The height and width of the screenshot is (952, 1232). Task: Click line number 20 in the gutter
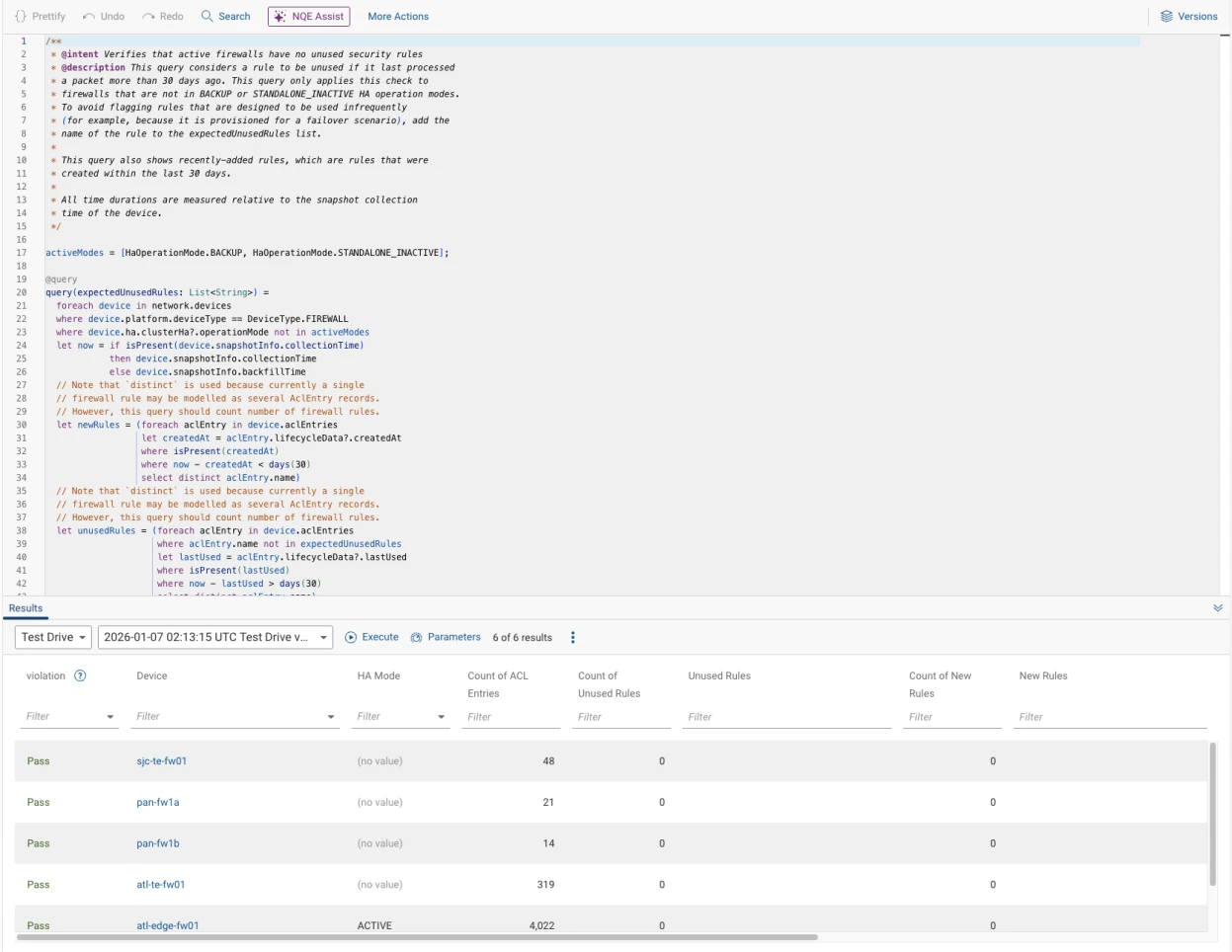21,292
